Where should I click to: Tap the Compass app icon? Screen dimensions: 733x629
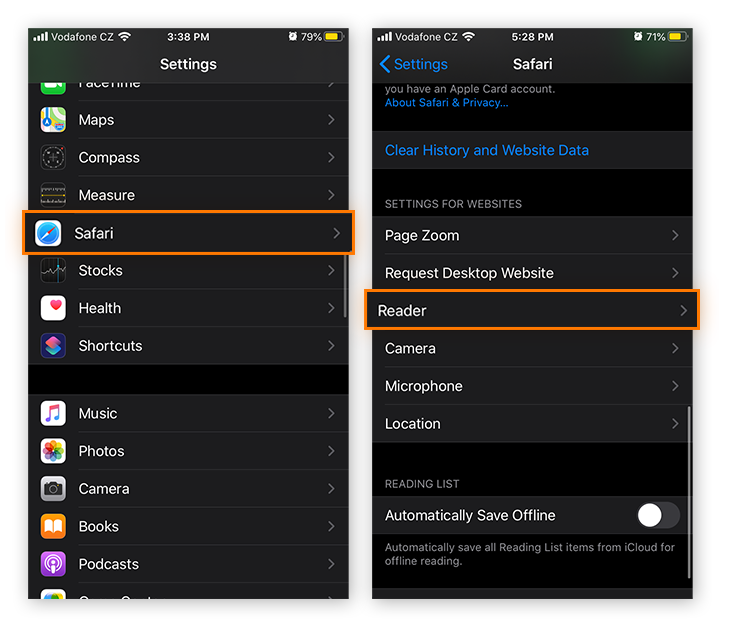coord(53,157)
